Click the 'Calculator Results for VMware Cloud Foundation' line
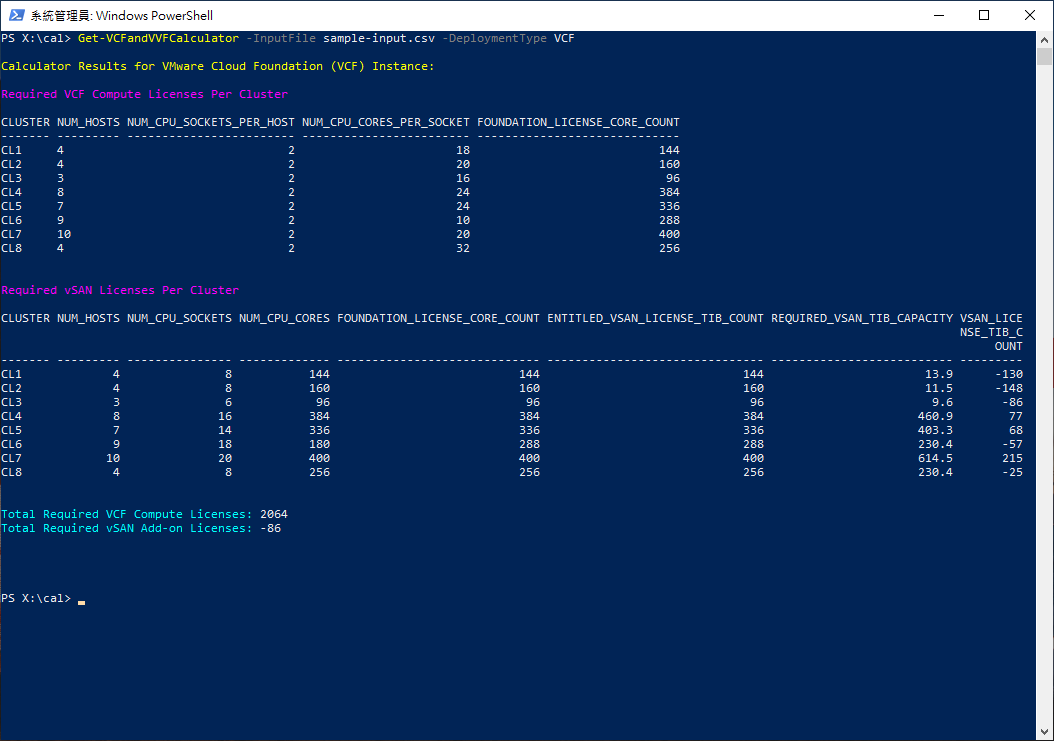Viewport: 1057px width, 756px height. (x=218, y=66)
